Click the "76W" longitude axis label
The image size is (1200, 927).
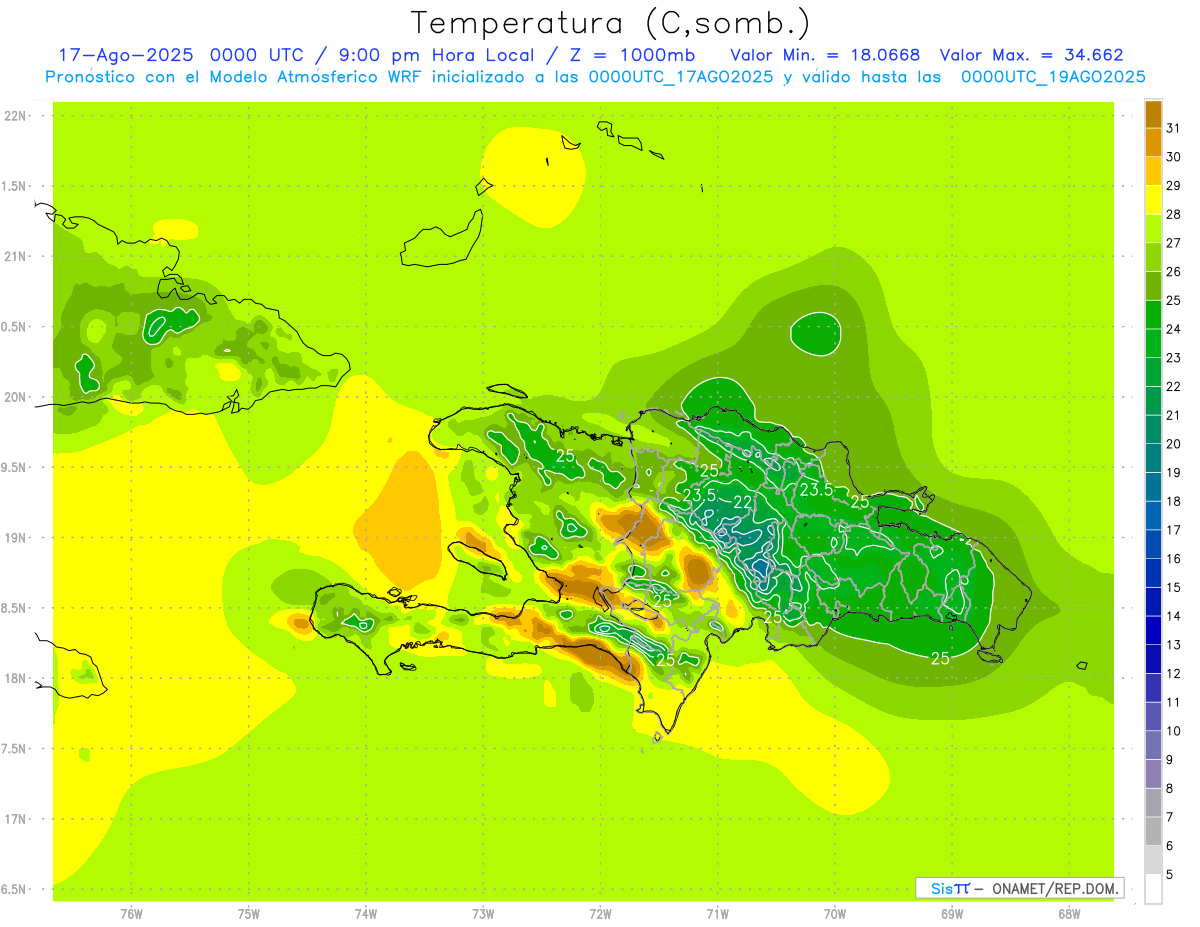pos(131,914)
